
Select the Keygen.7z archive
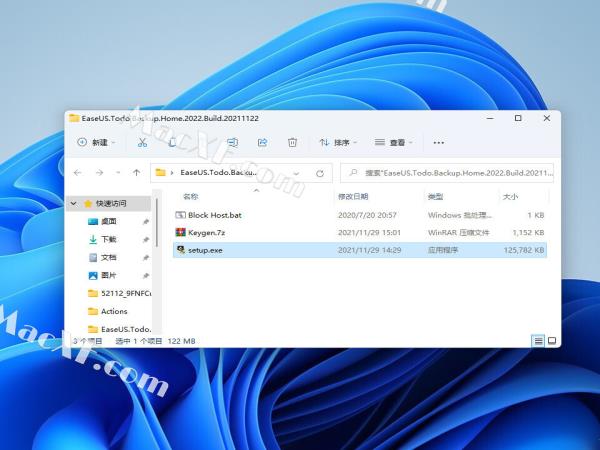coord(360,232)
